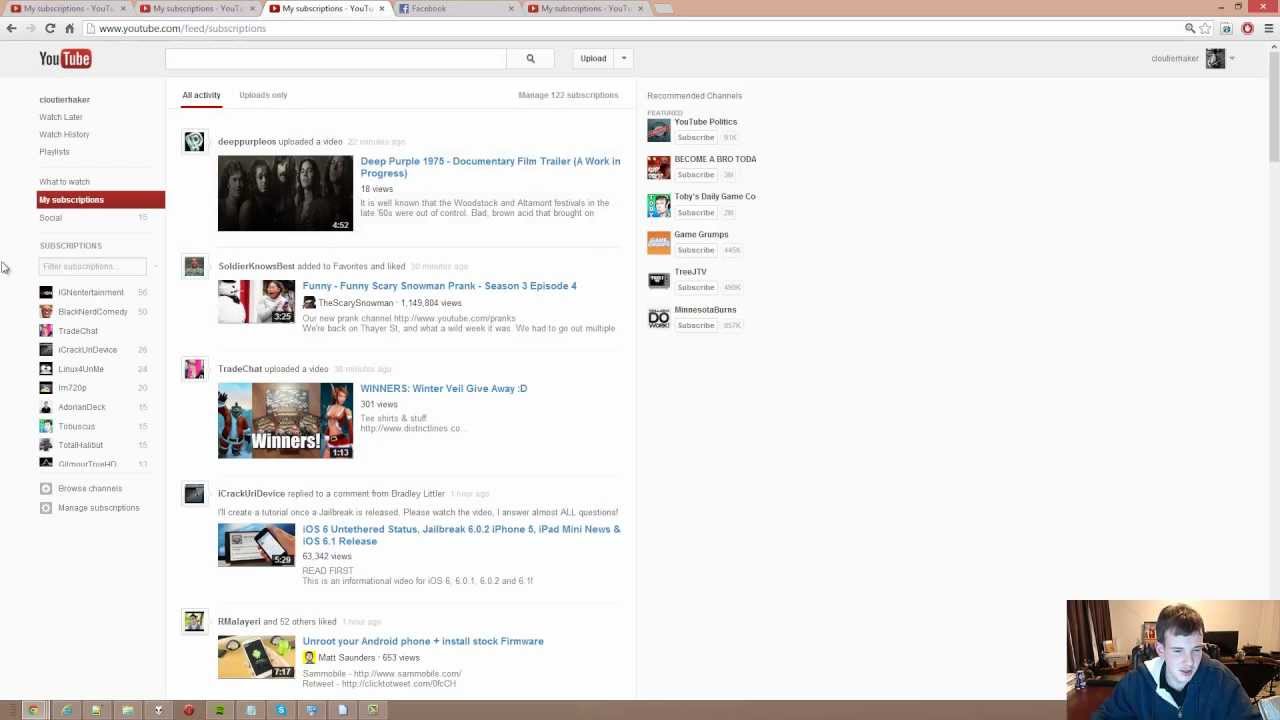Open Playlists in sidebar

tap(54, 152)
